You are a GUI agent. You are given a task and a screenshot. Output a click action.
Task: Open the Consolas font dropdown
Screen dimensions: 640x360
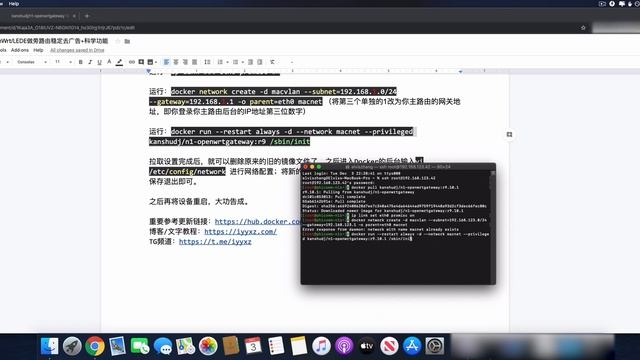(x=32, y=62)
